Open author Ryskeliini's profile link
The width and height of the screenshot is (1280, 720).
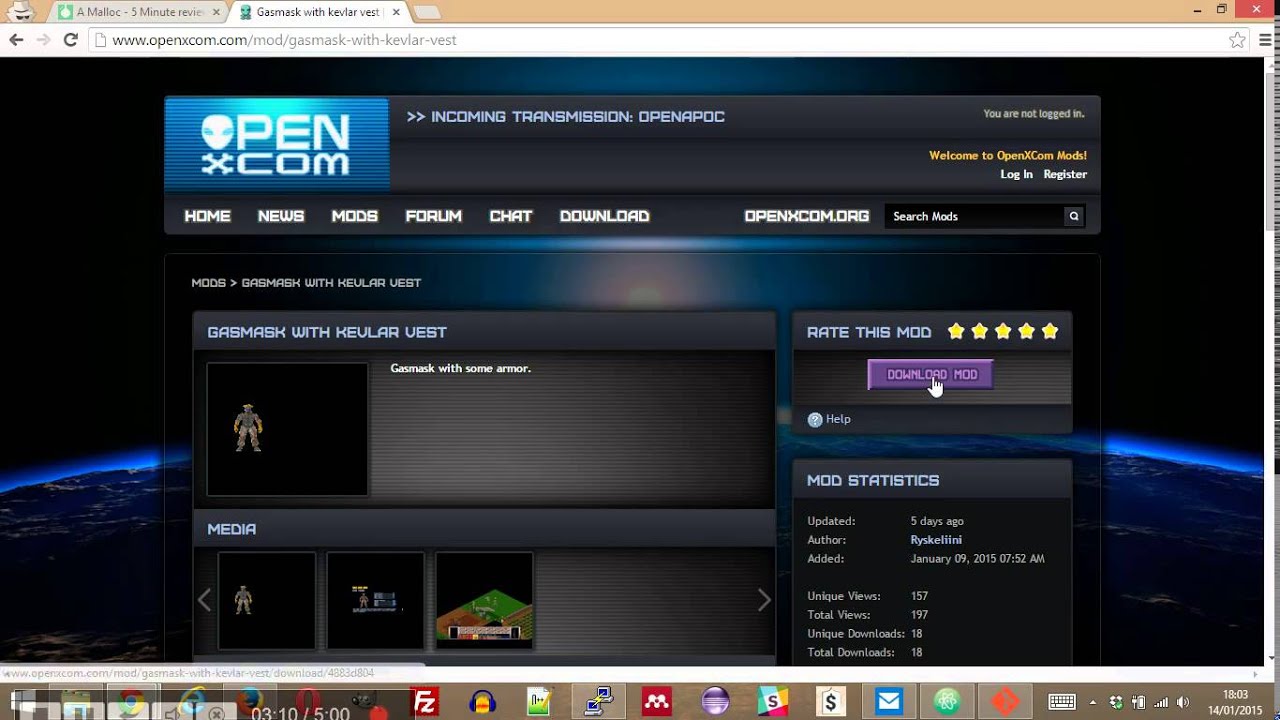click(936, 540)
